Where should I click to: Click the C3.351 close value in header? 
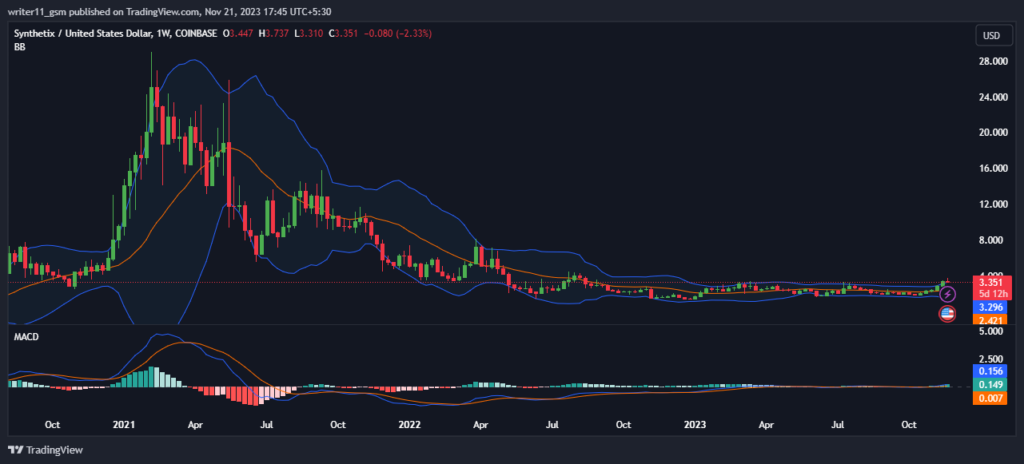pyautogui.click(x=342, y=33)
